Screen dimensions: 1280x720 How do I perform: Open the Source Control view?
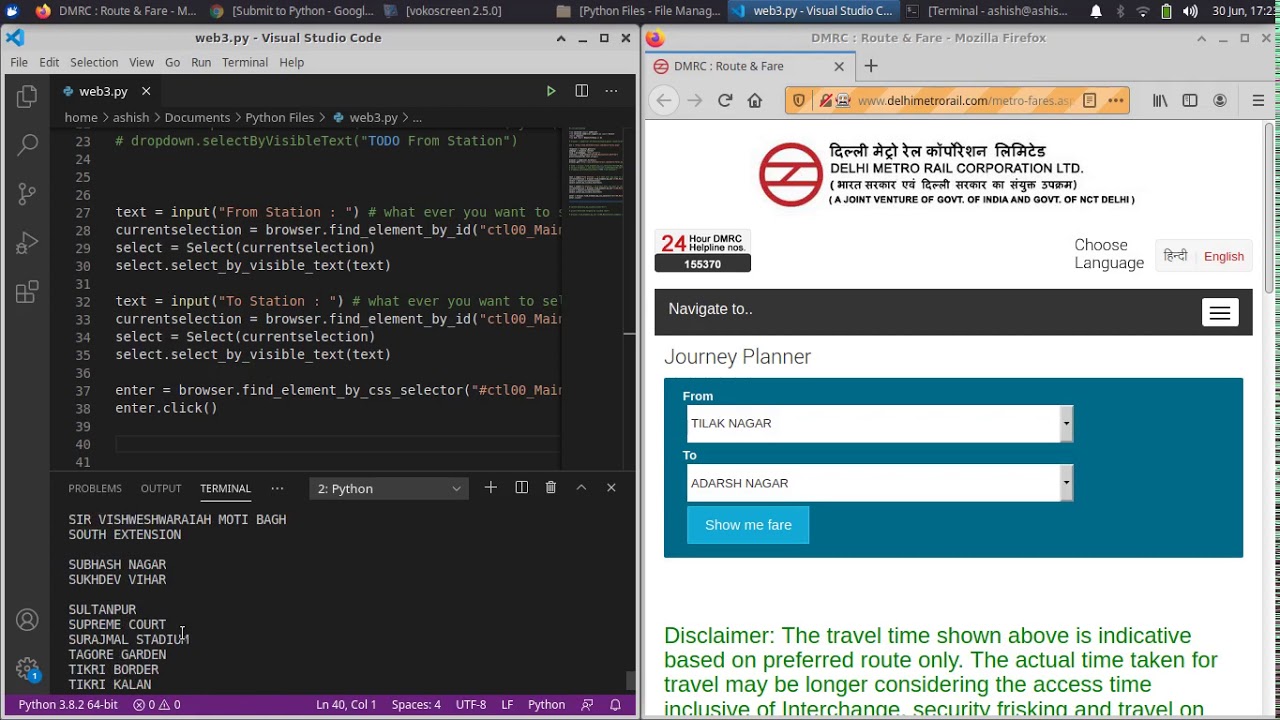[x=27, y=194]
